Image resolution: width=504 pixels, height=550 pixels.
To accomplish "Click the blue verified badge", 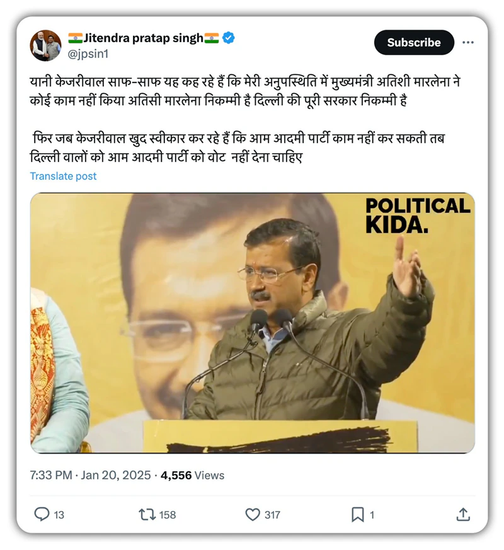I will [x=229, y=38].
